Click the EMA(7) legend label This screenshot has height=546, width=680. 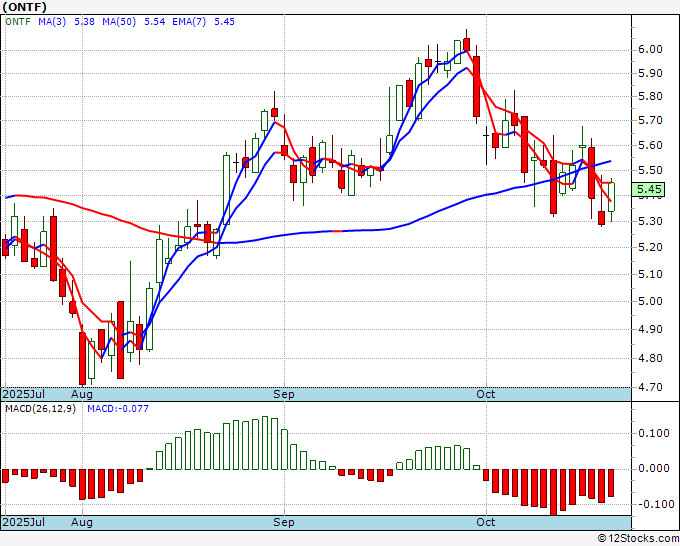click(189, 22)
